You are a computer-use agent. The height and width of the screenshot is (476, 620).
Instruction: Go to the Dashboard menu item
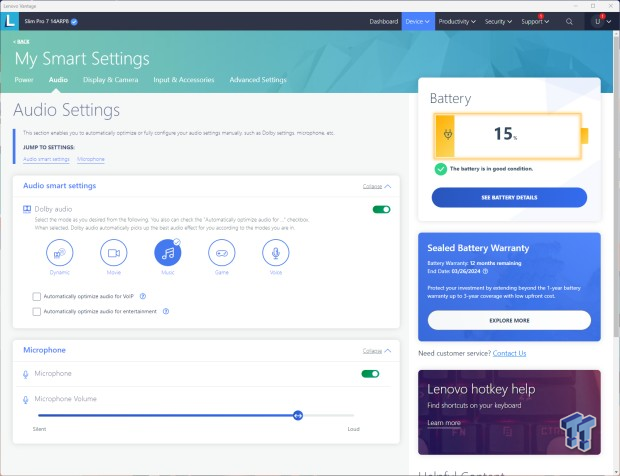tap(384, 22)
